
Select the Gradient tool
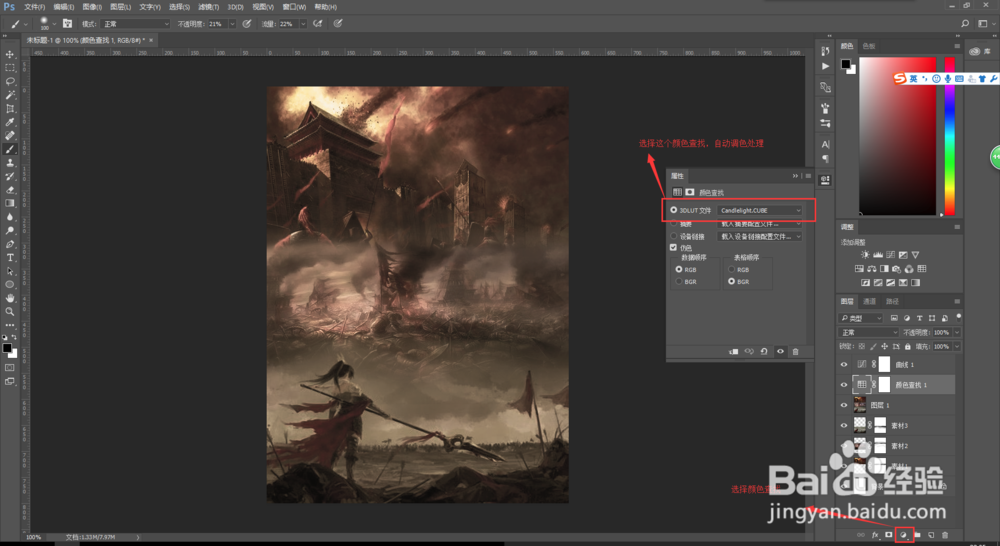click(x=10, y=203)
